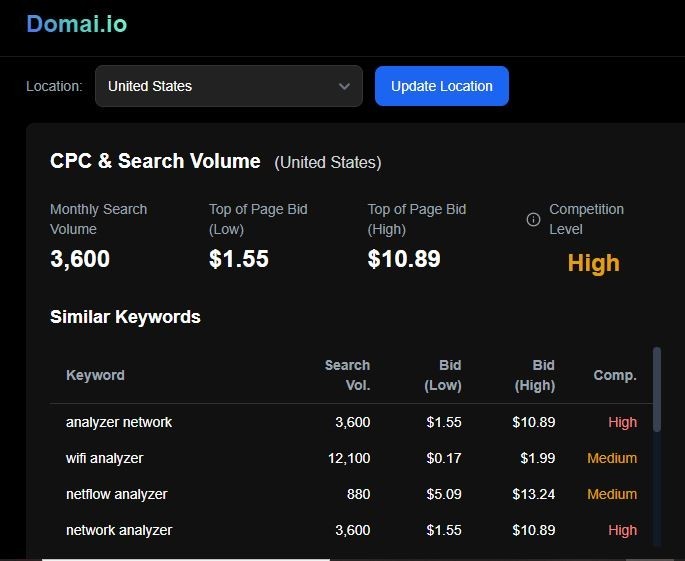Select the 'netflow analyzer' keyword

tap(117, 494)
